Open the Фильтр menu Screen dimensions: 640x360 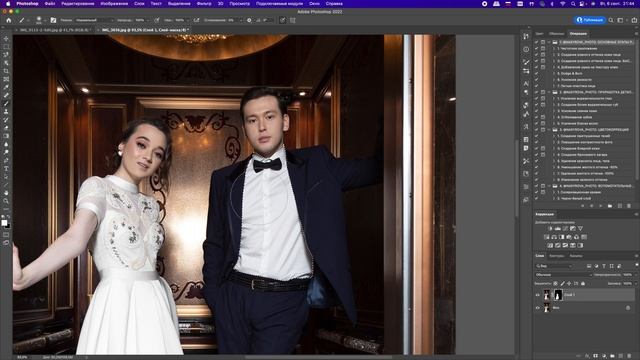(x=204, y=4)
